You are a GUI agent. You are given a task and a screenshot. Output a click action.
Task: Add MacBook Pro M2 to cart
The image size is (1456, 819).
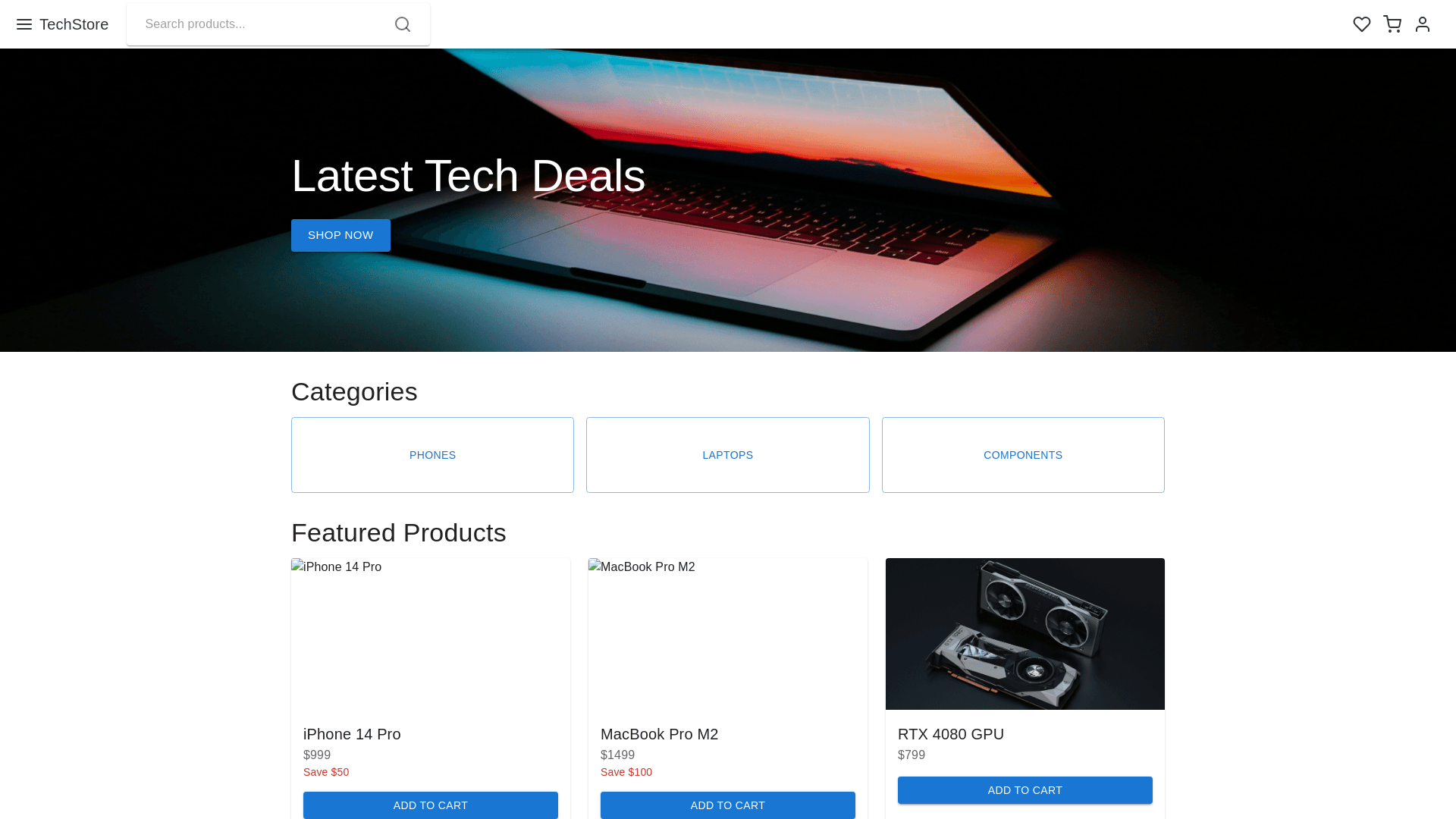pyautogui.click(x=728, y=805)
